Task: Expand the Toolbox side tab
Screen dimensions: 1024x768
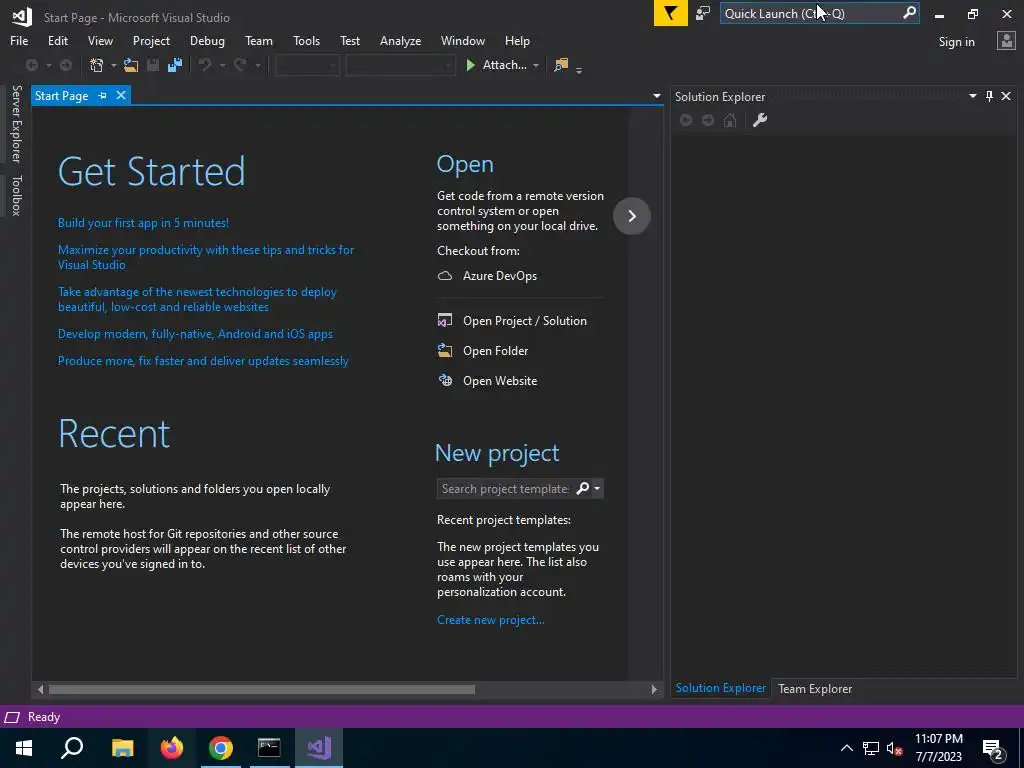Action: pyautogui.click(x=16, y=195)
